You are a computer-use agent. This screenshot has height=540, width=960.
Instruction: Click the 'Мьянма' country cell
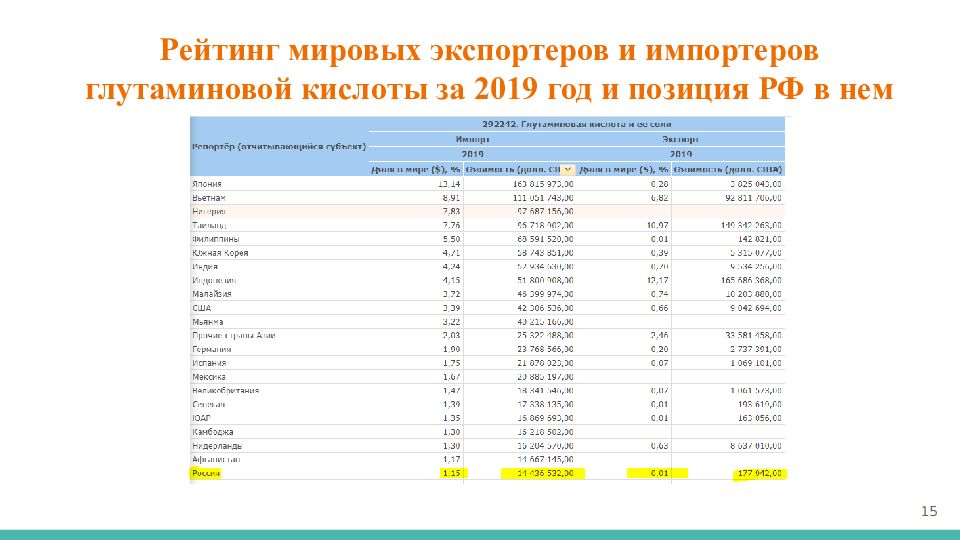(x=208, y=321)
